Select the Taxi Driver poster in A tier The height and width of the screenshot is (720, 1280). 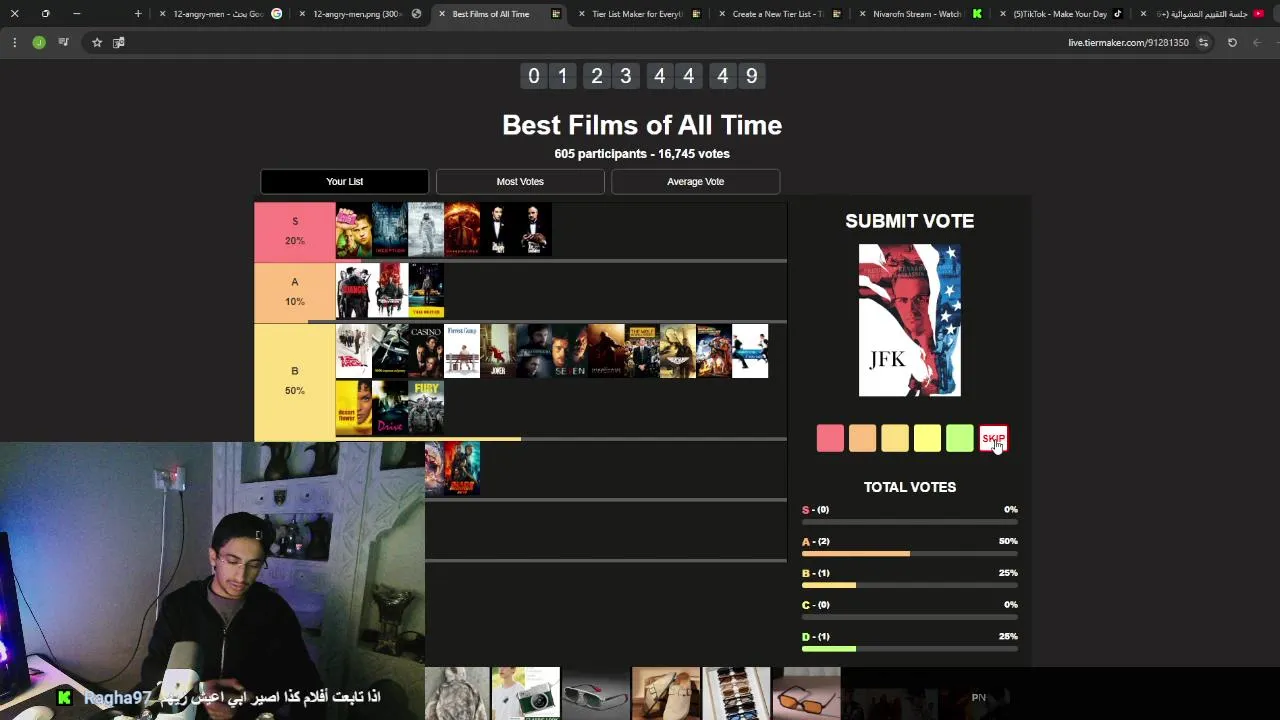[425, 290]
